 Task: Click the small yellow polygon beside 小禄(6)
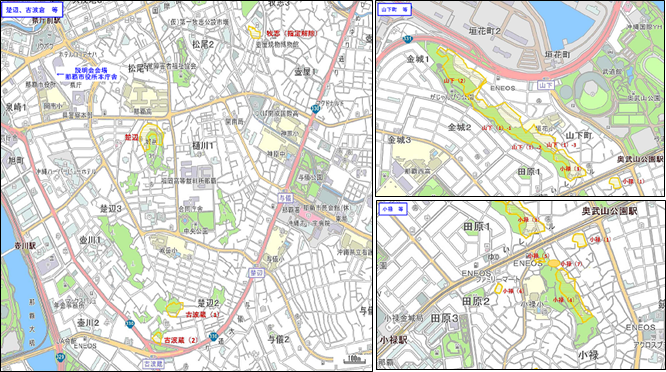tap(498, 288)
